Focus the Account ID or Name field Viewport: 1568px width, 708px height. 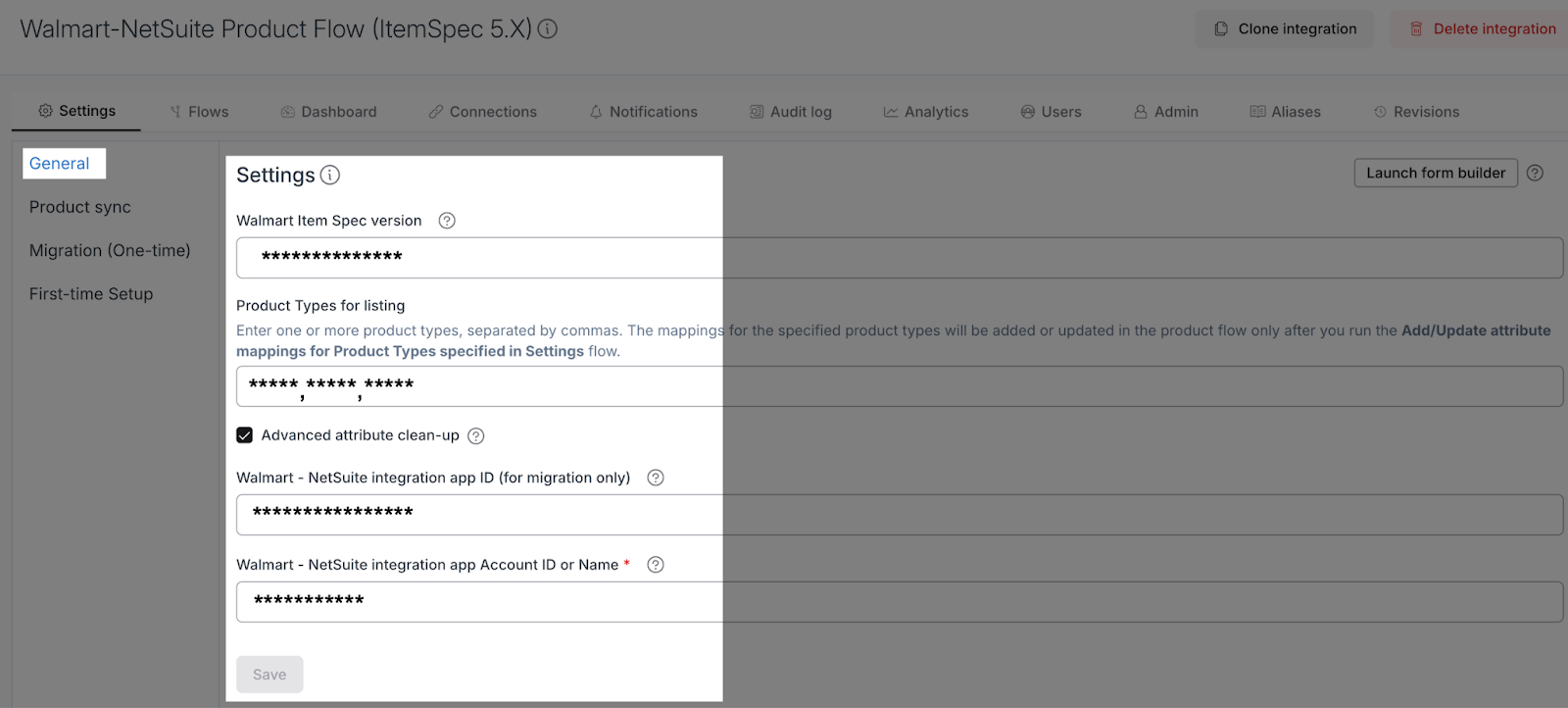[900, 602]
